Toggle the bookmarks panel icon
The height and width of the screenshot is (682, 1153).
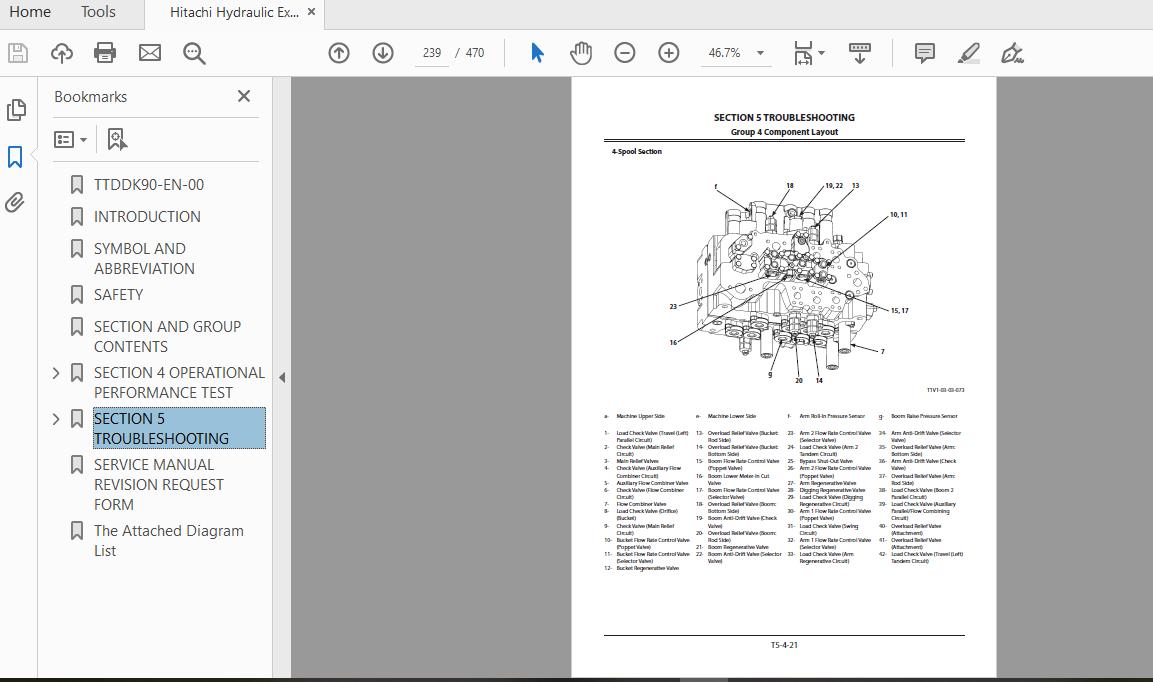click(15, 156)
